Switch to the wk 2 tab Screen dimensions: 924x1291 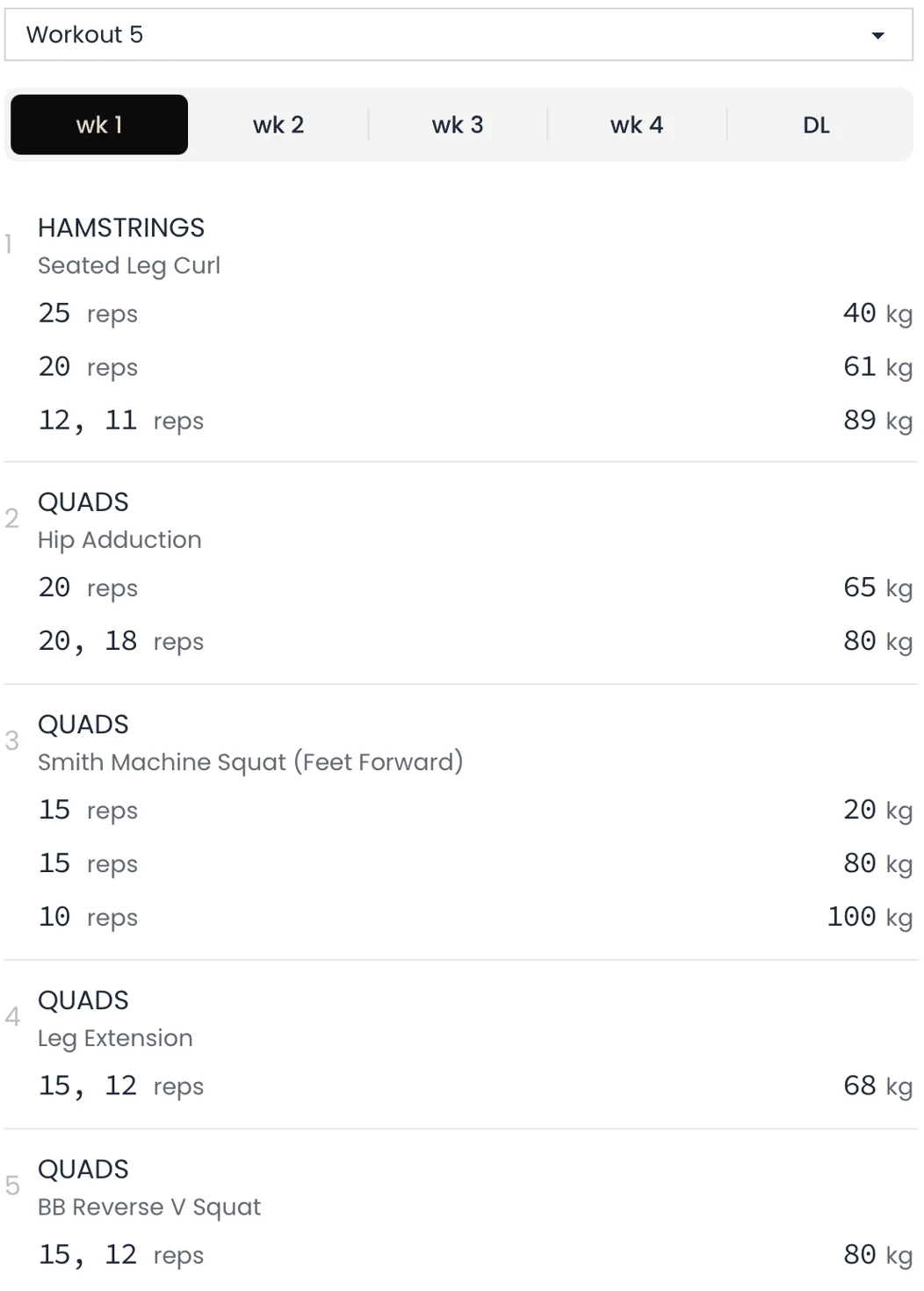tap(278, 125)
